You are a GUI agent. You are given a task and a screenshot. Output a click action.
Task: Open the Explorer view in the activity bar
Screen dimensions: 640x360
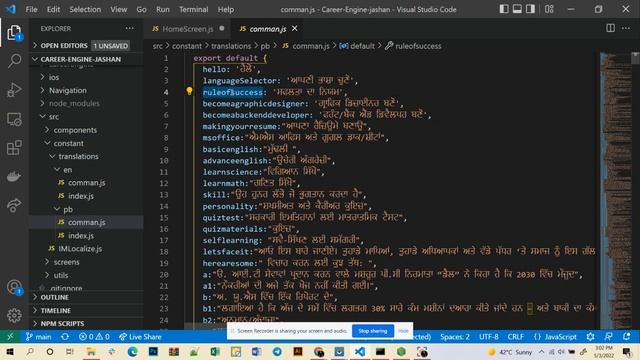14,33
